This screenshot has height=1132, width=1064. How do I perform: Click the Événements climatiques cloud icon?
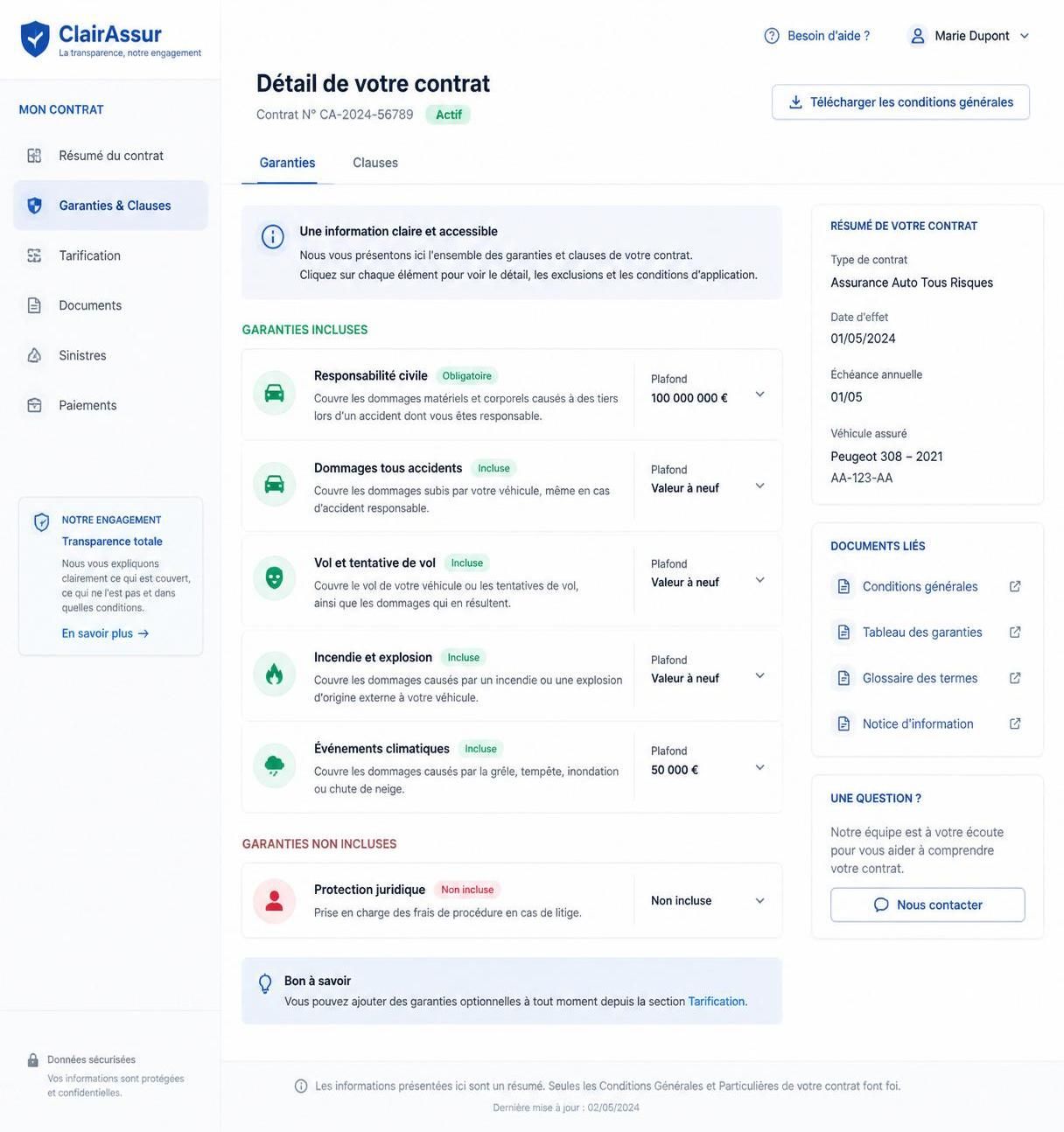(x=274, y=765)
